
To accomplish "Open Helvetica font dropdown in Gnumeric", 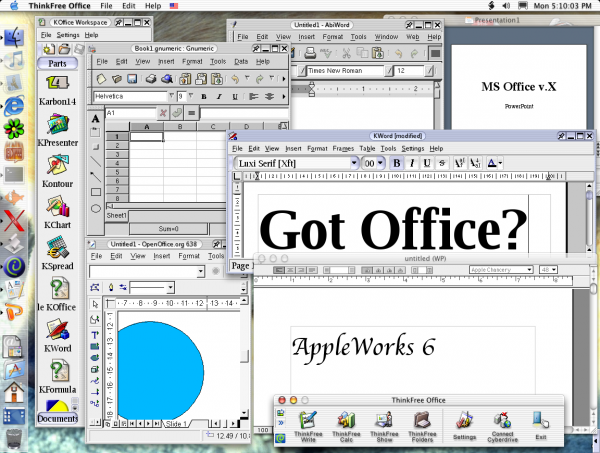I will click(171, 96).
